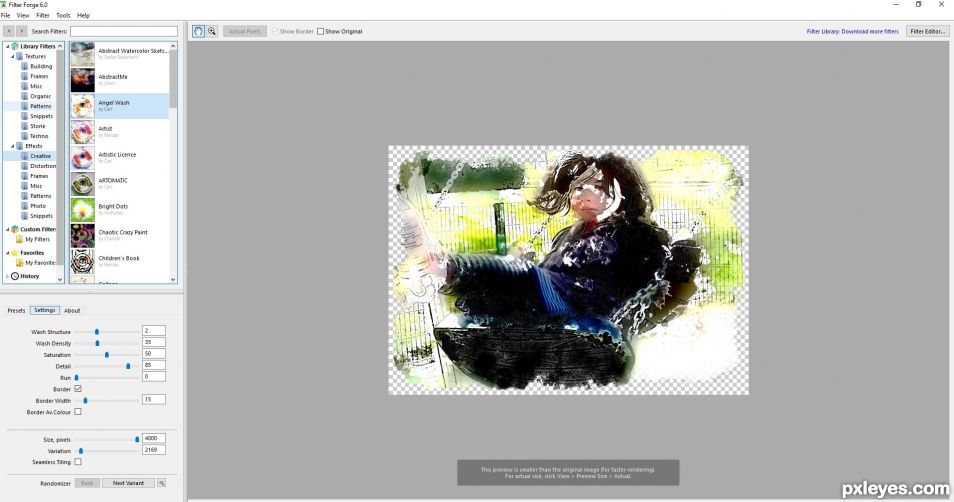The height and width of the screenshot is (502, 954).
Task: Switch to the Settings tab
Action: 44,310
